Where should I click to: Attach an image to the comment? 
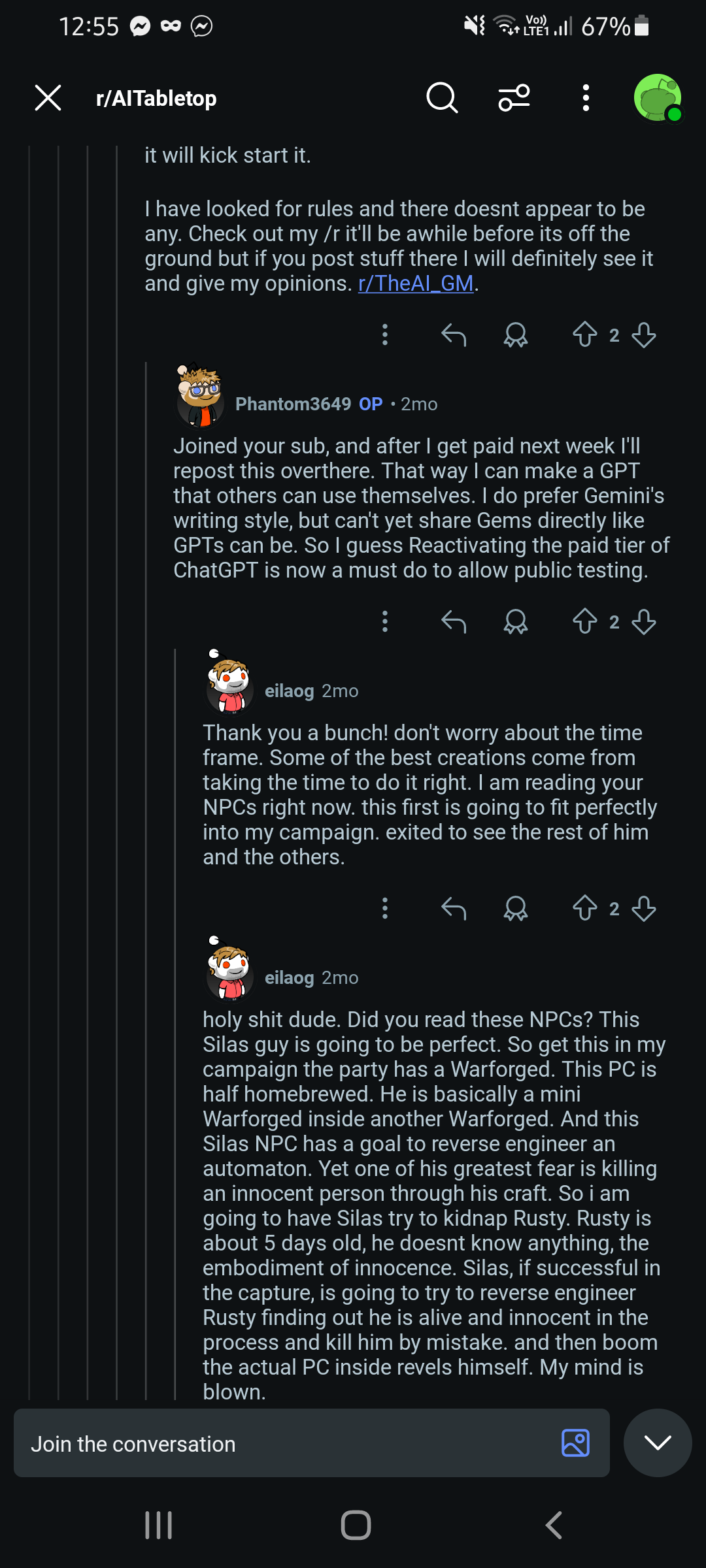575,1443
